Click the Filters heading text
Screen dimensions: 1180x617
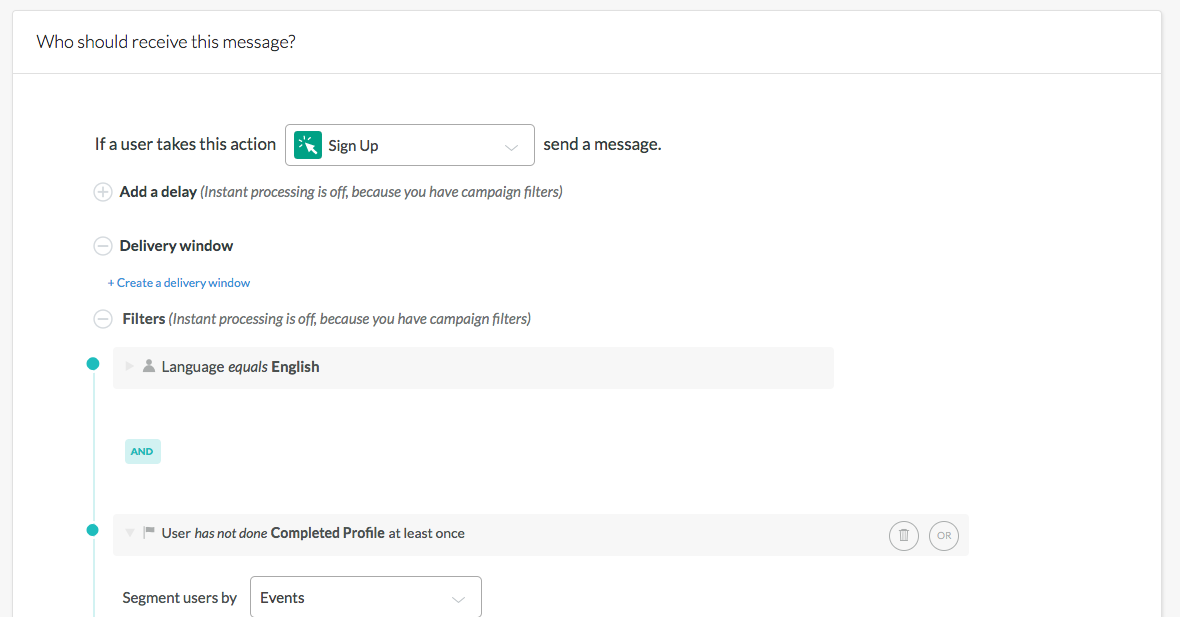[144, 319]
